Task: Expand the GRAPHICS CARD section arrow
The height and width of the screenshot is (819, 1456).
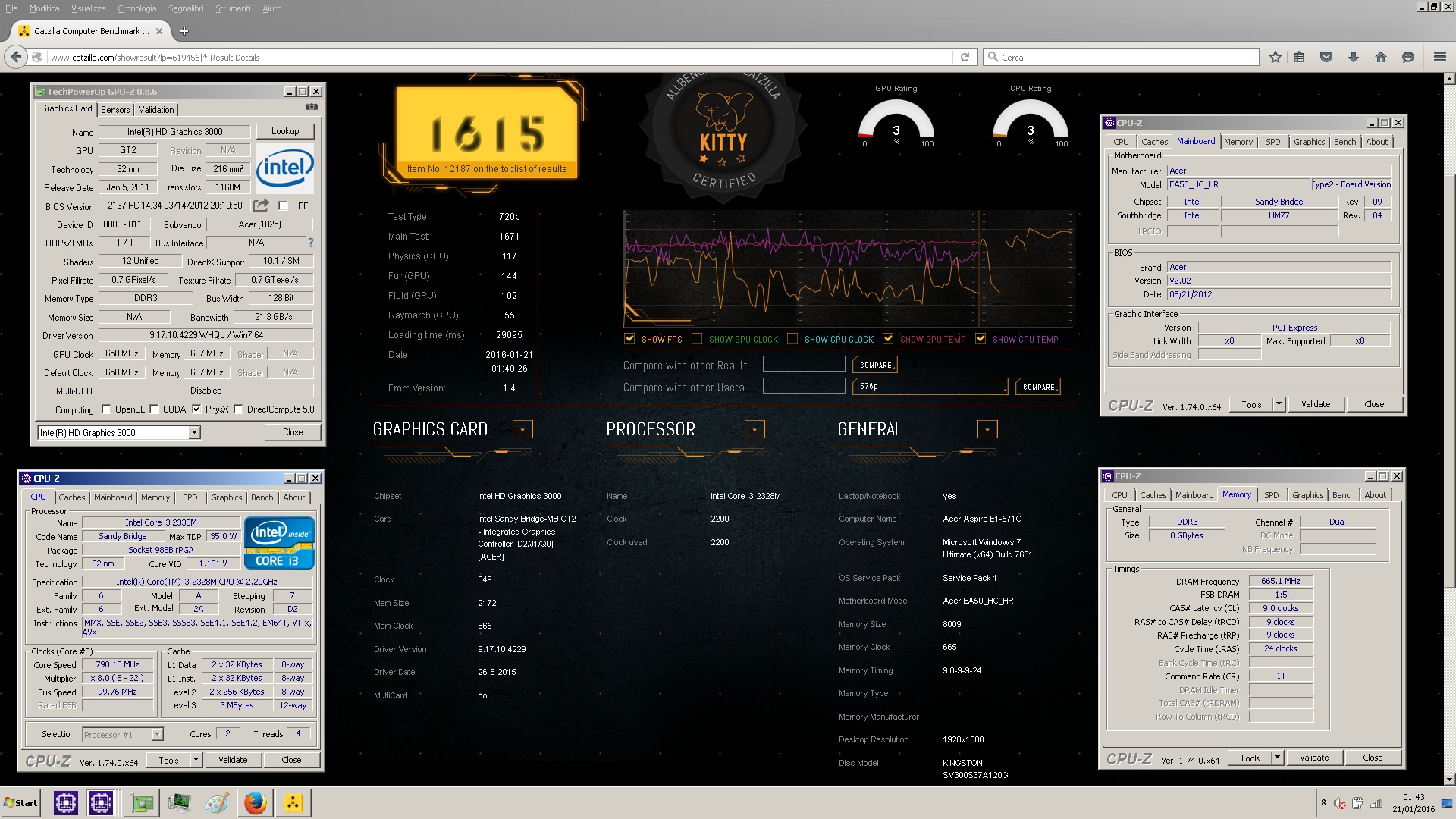Action: (x=522, y=429)
